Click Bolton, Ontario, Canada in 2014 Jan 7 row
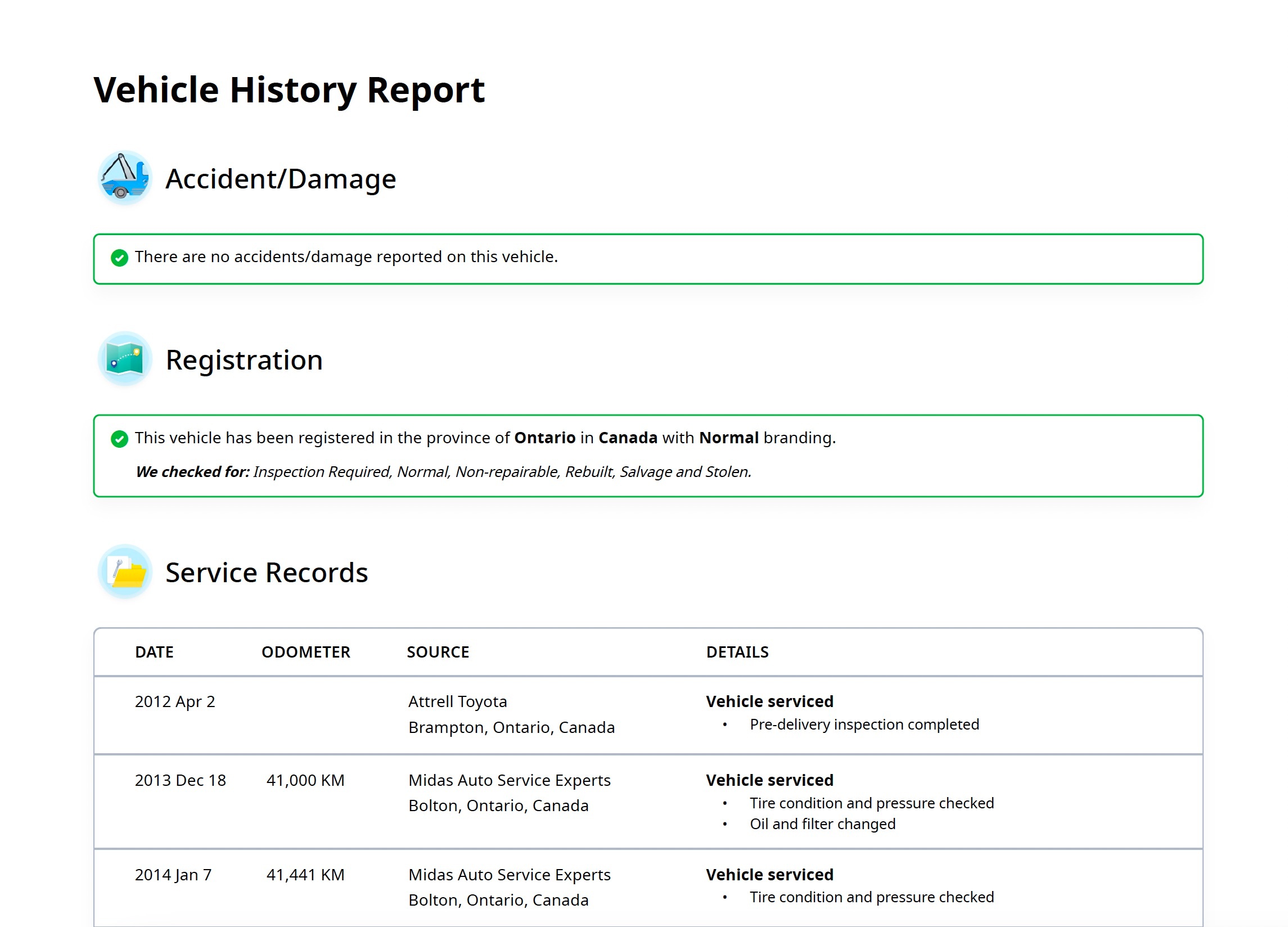This screenshot has width=1288, height=927. click(498, 901)
